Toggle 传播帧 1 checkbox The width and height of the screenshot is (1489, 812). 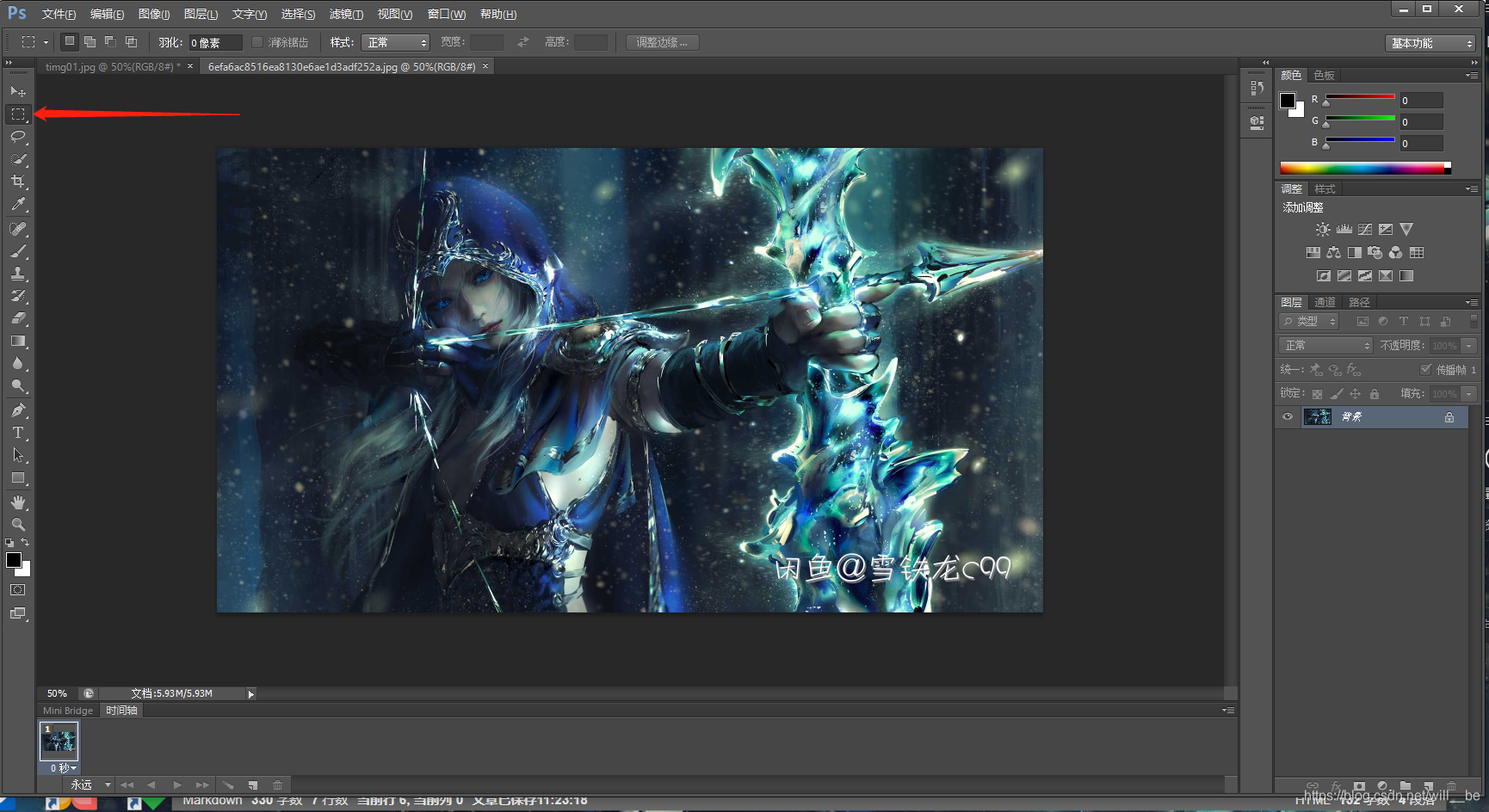click(x=1425, y=369)
